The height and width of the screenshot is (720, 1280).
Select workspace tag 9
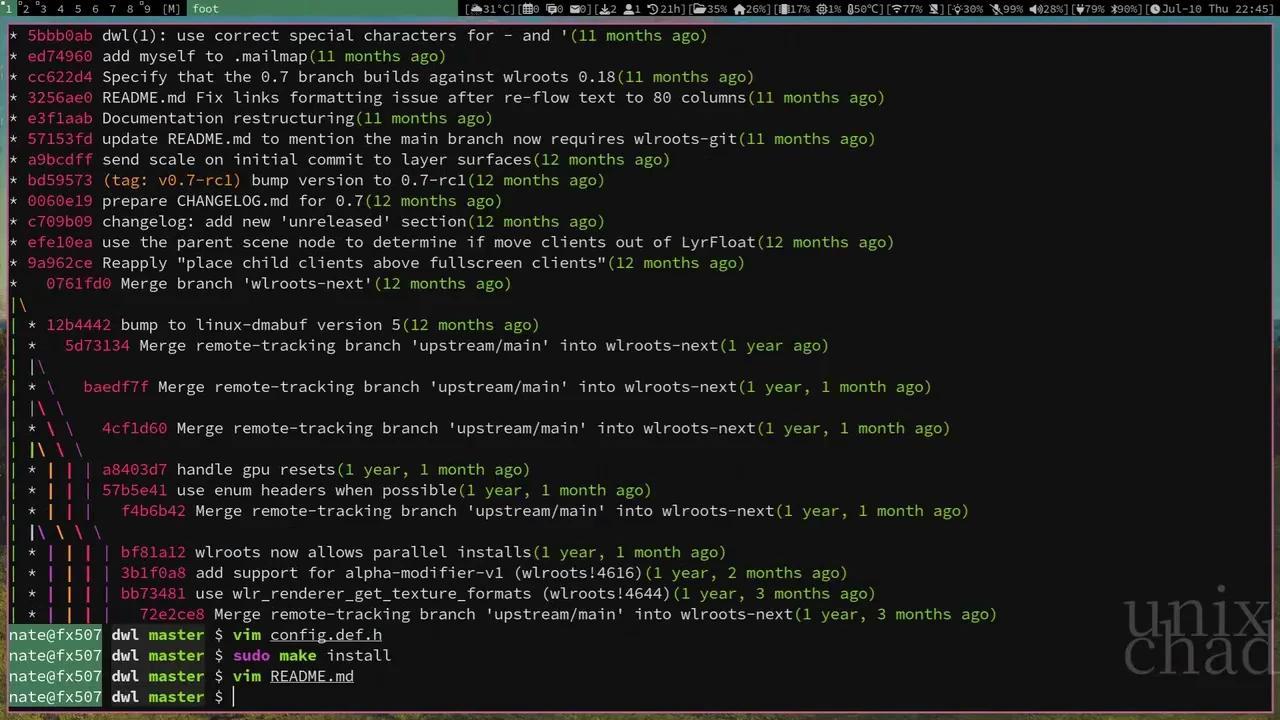[146, 9]
